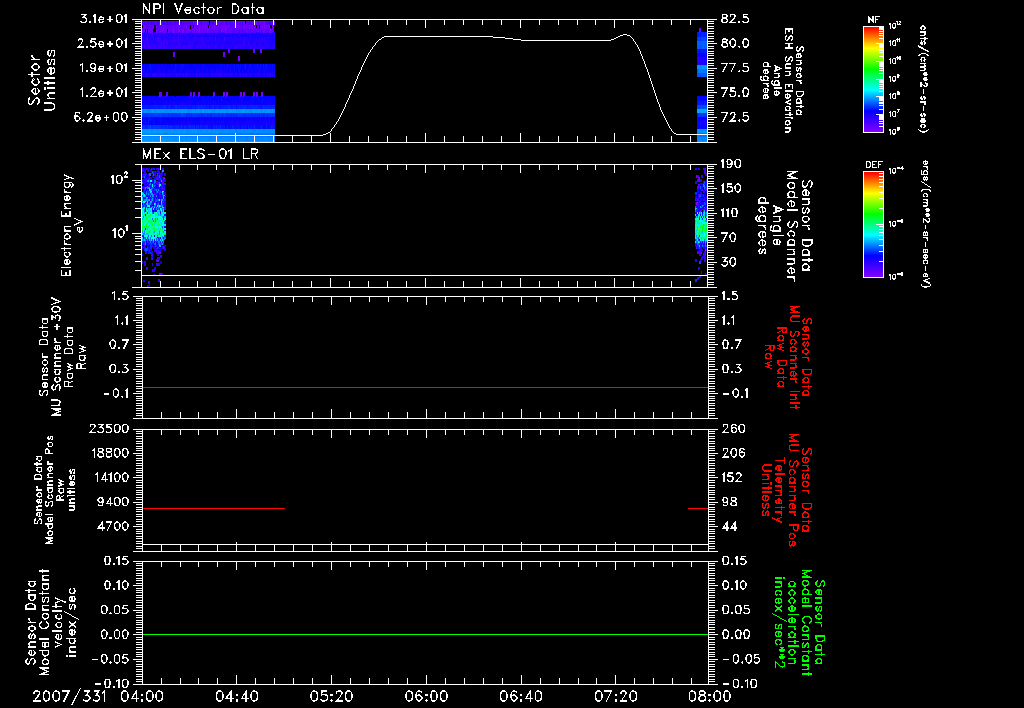Click the "05:20" time axis label
This screenshot has width=1024, height=708.
click(331, 696)
